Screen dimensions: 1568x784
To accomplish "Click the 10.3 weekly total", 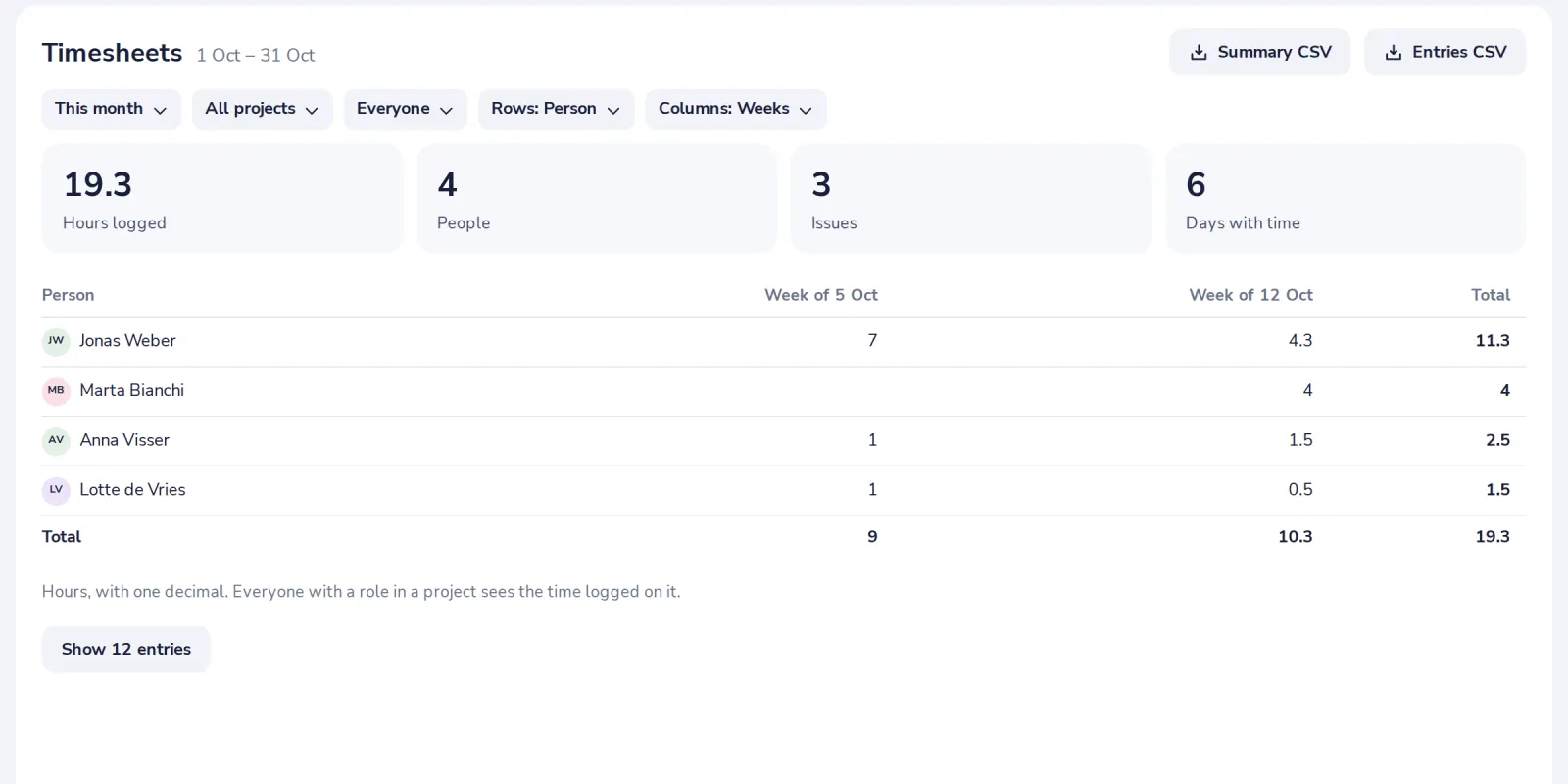I will [x=1296, y=537].
